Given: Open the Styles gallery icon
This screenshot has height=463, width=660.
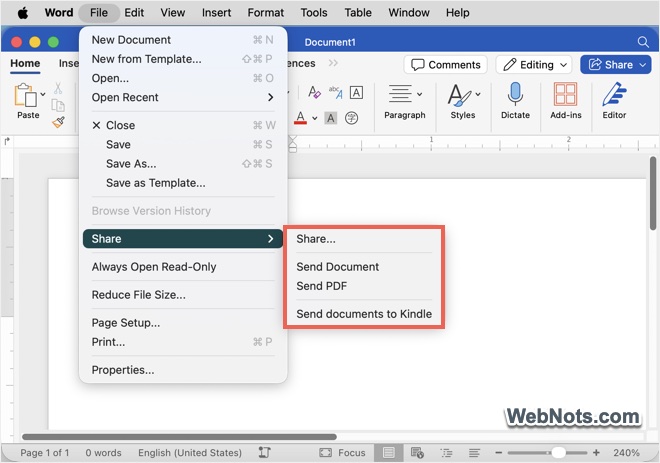Looking at the screenshot, I should 460,95.
